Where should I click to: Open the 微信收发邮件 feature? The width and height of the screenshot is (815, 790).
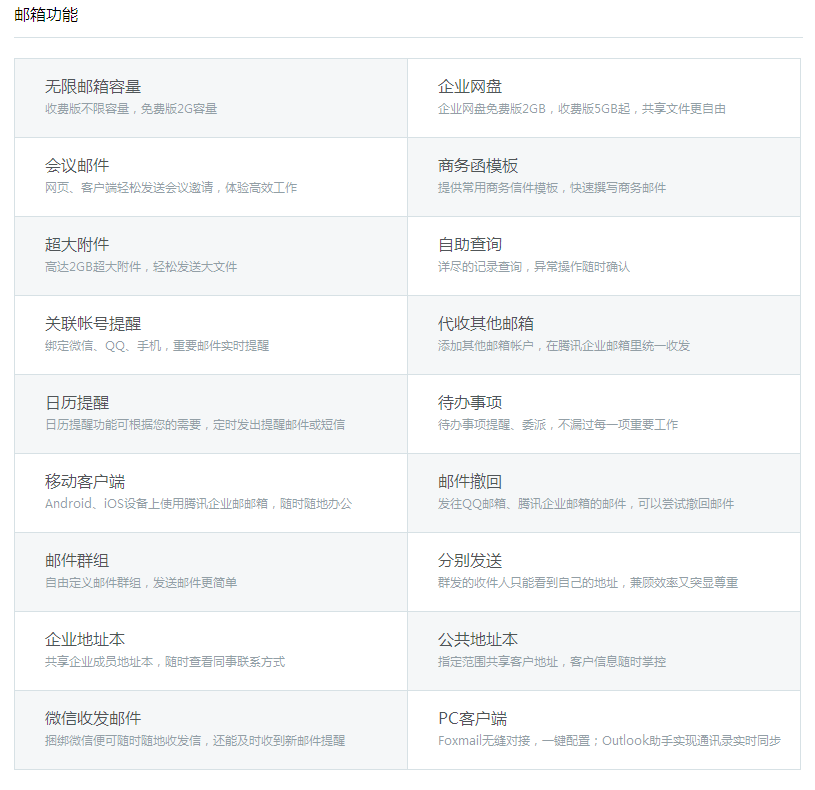93,719
